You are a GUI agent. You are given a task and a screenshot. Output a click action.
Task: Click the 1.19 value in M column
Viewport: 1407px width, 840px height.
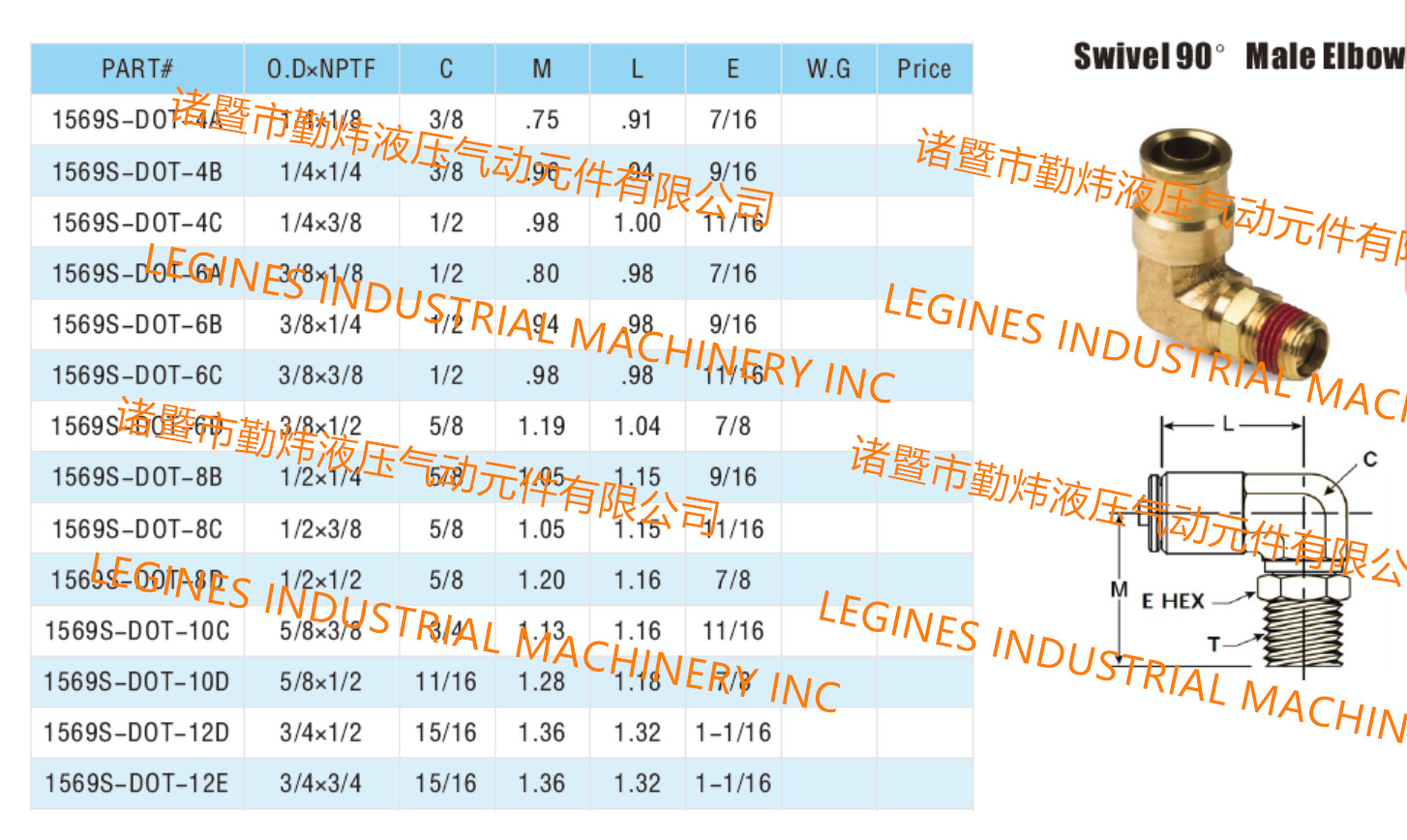pyautogui.click(x=542, y=427)
